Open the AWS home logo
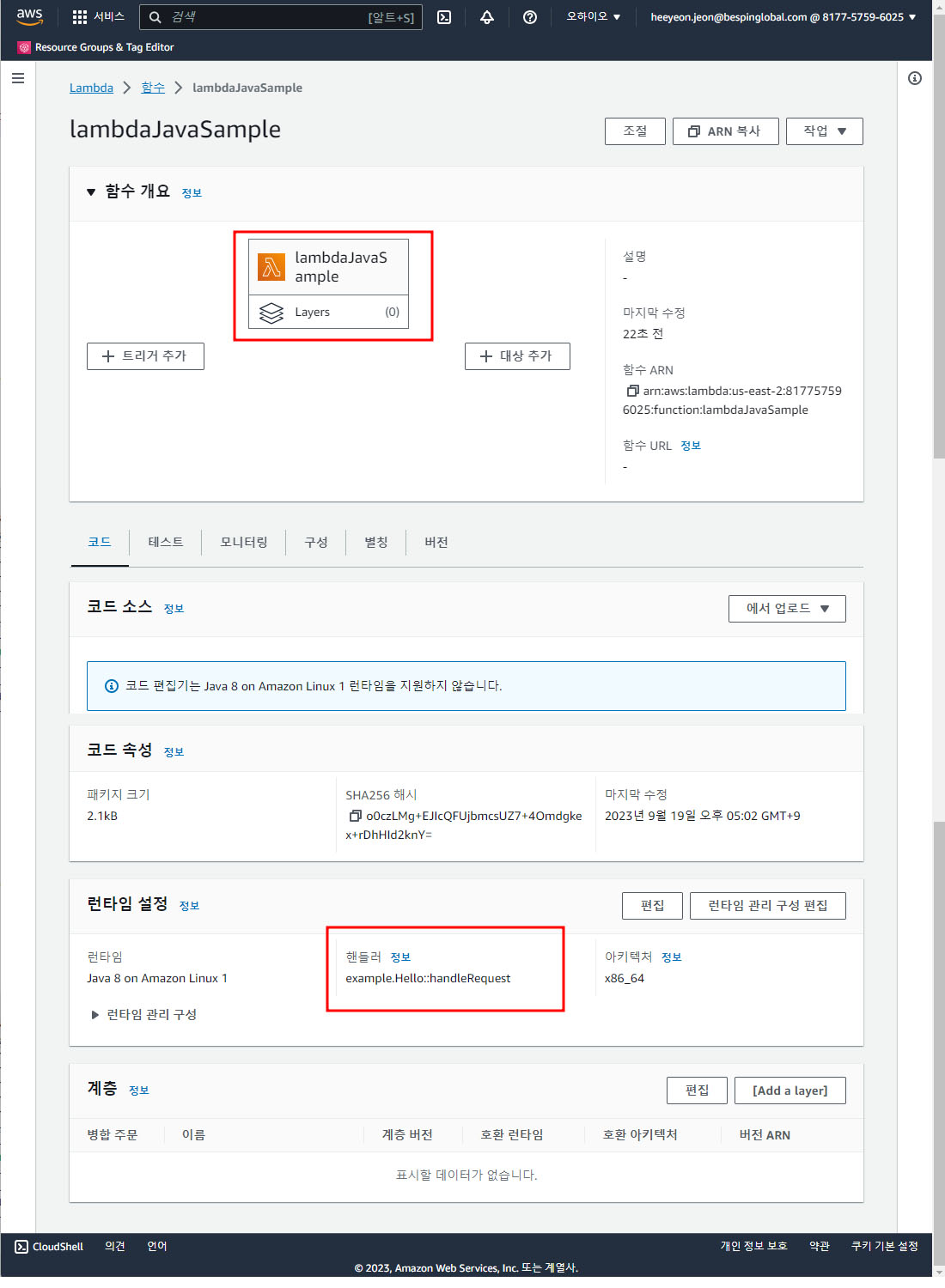945x1288 pixels. (x=29, y=16)
